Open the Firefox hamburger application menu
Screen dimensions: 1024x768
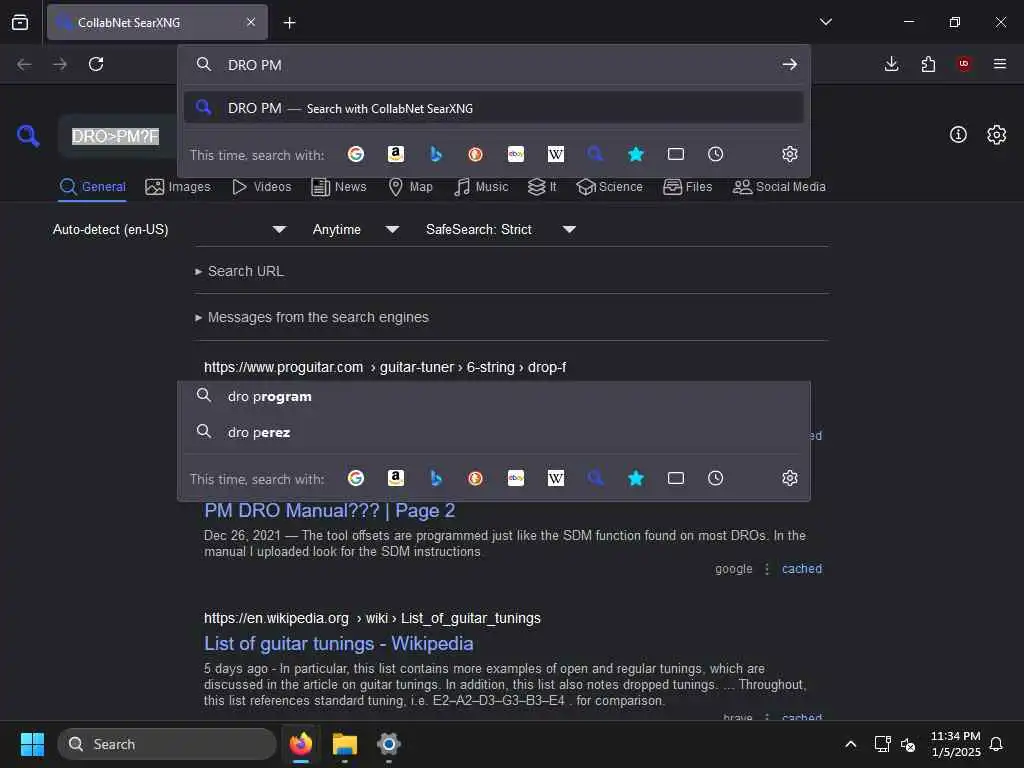(1000, 64)
